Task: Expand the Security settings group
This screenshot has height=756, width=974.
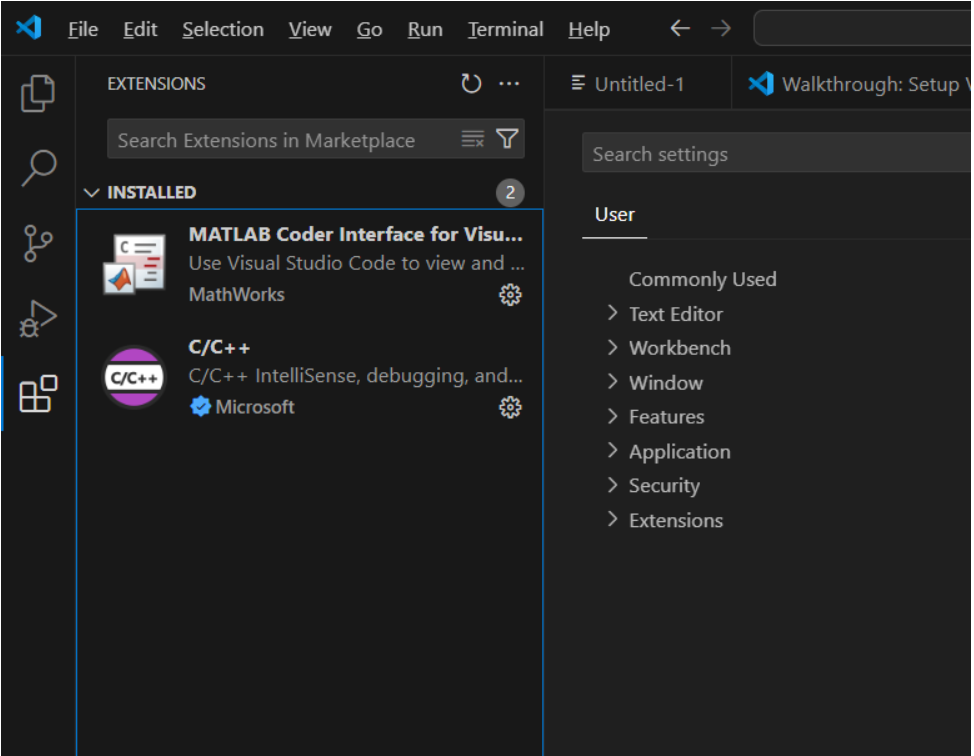Action: [612, 484]
